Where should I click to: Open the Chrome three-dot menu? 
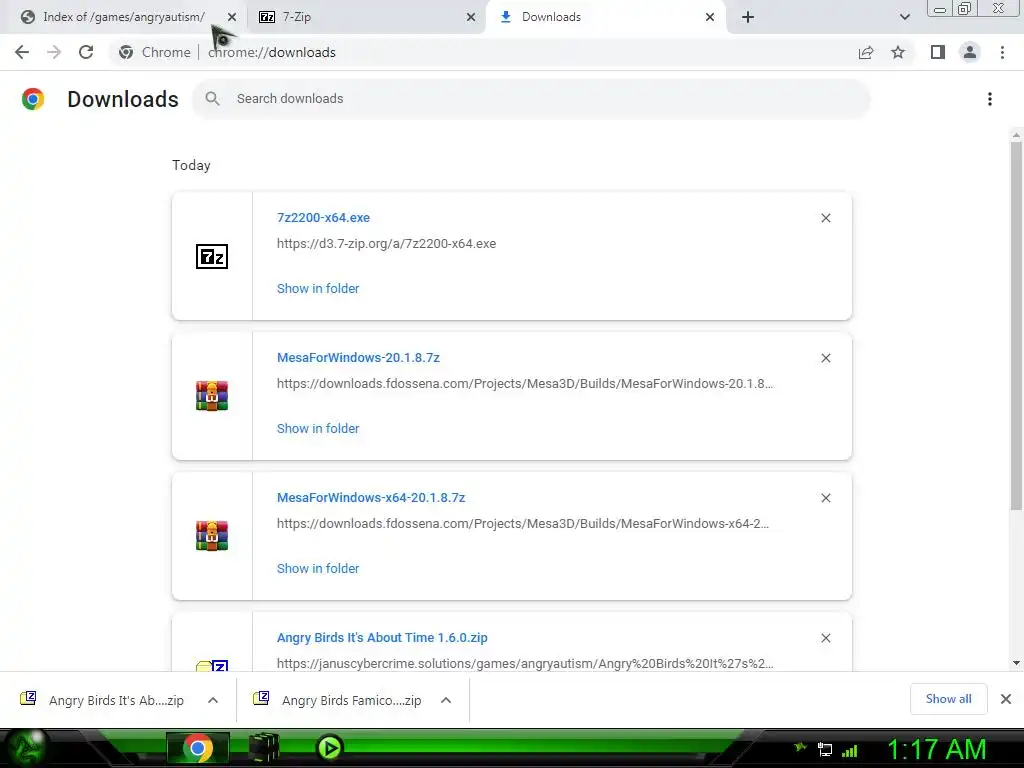click(x=1002, y=52)
